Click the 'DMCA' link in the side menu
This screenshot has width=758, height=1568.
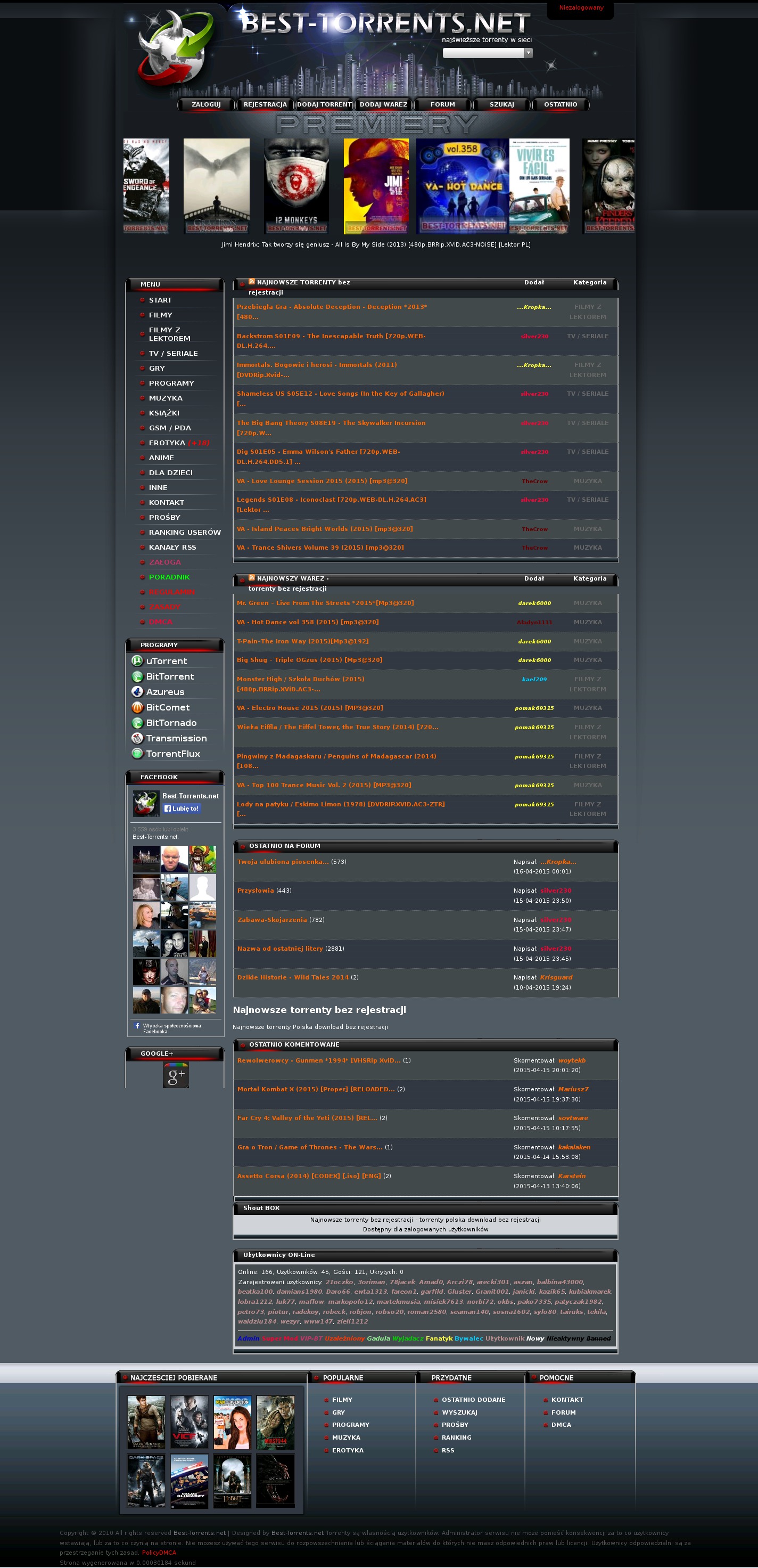[x=161, y=622]
